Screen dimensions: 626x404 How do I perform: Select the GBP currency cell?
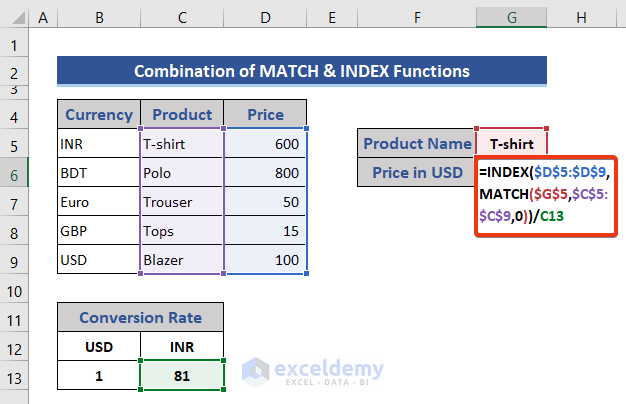(99, 231)
